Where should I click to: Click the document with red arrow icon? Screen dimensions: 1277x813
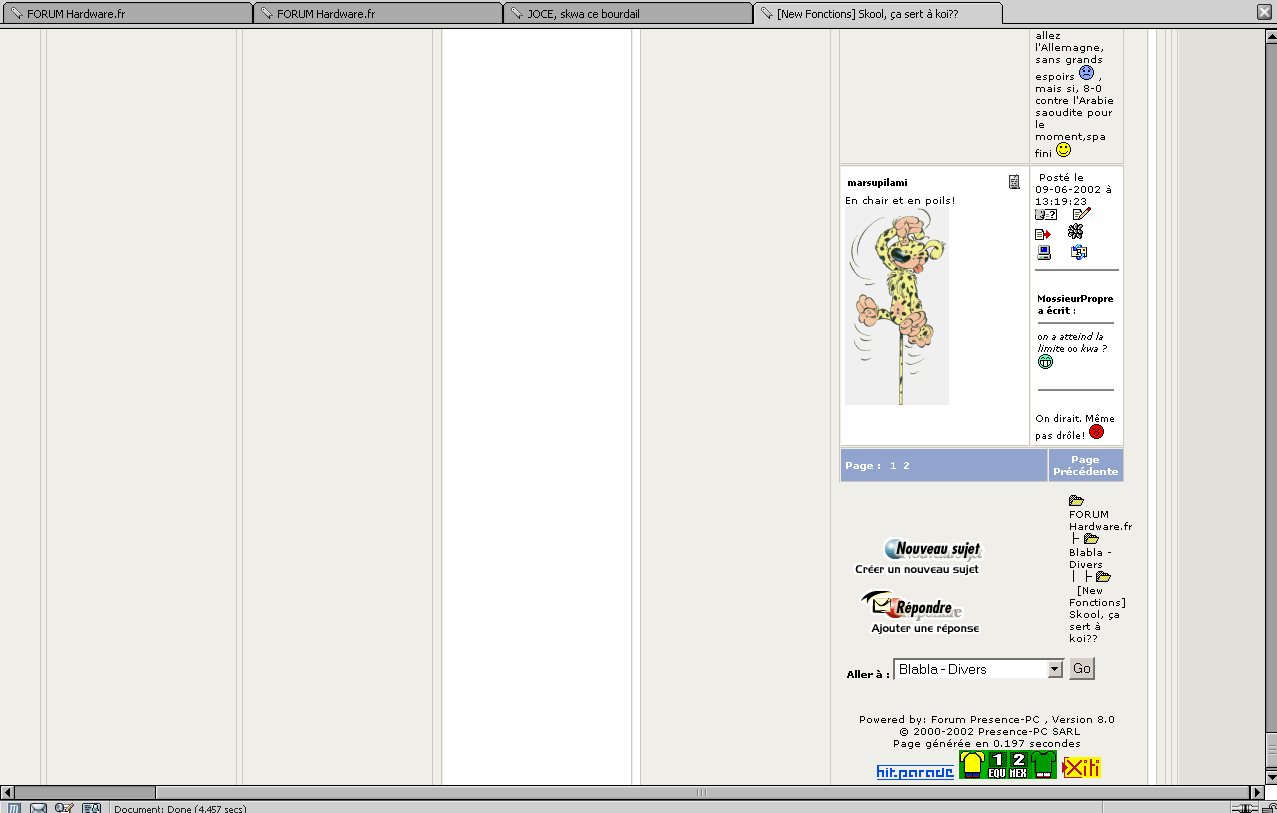(1043, 234)
